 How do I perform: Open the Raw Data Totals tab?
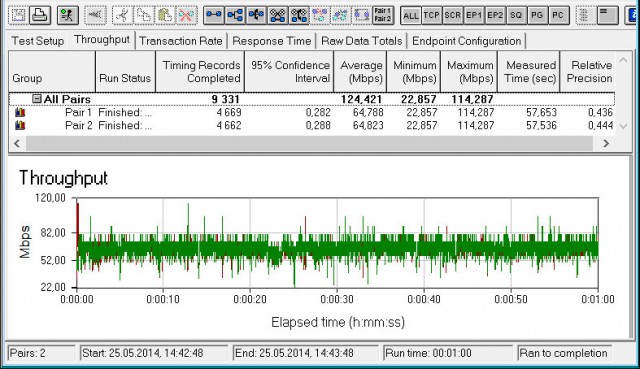[362, 41]
